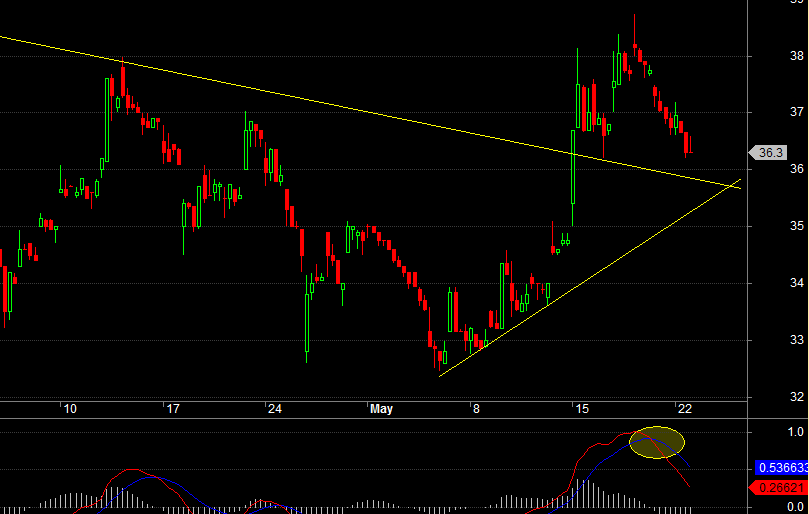The image size is (809, 514).
Task: Select the descending yellow resistance trendline
Action: tap(370, 113)
